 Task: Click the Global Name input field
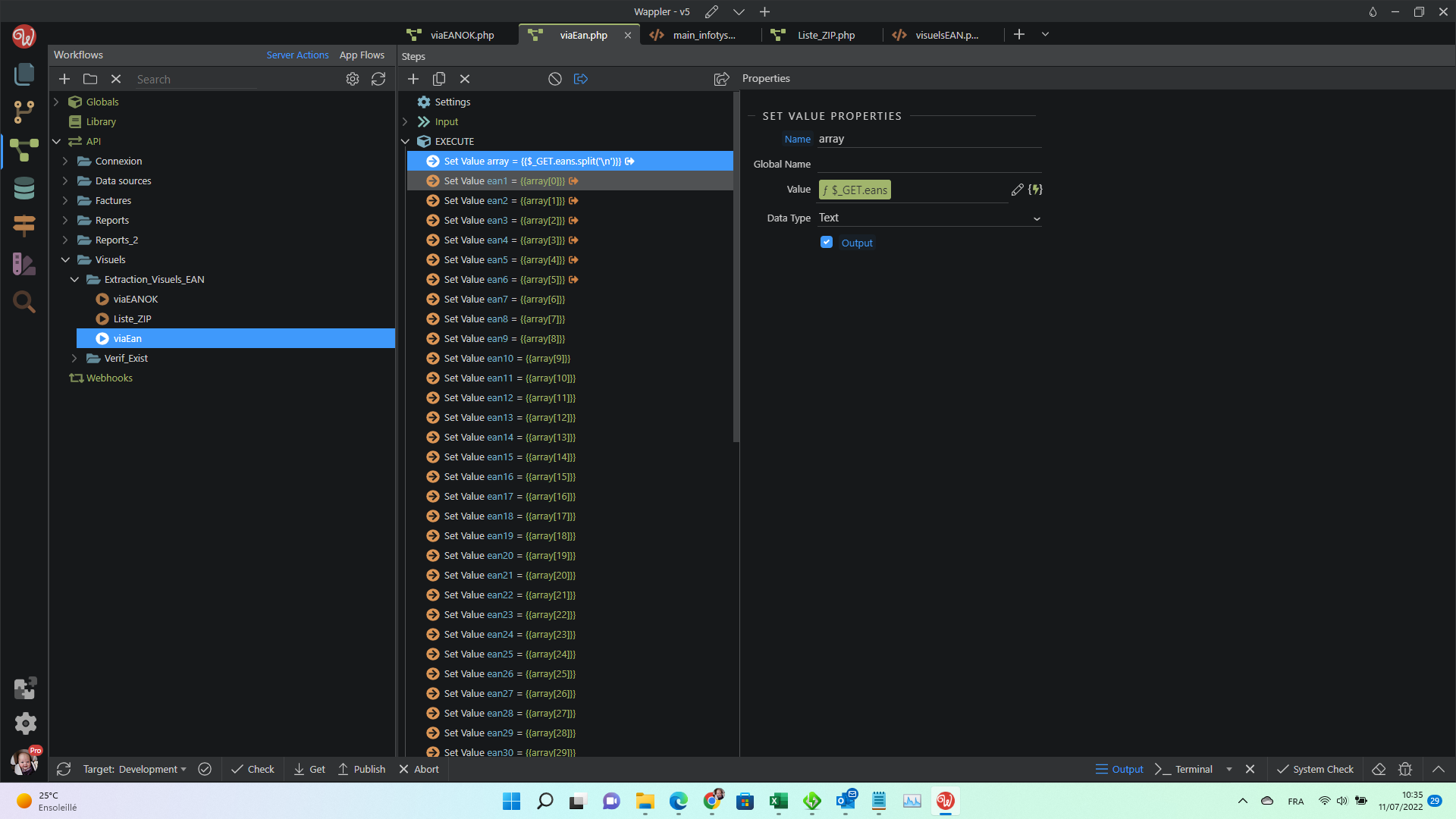[929, 164]
